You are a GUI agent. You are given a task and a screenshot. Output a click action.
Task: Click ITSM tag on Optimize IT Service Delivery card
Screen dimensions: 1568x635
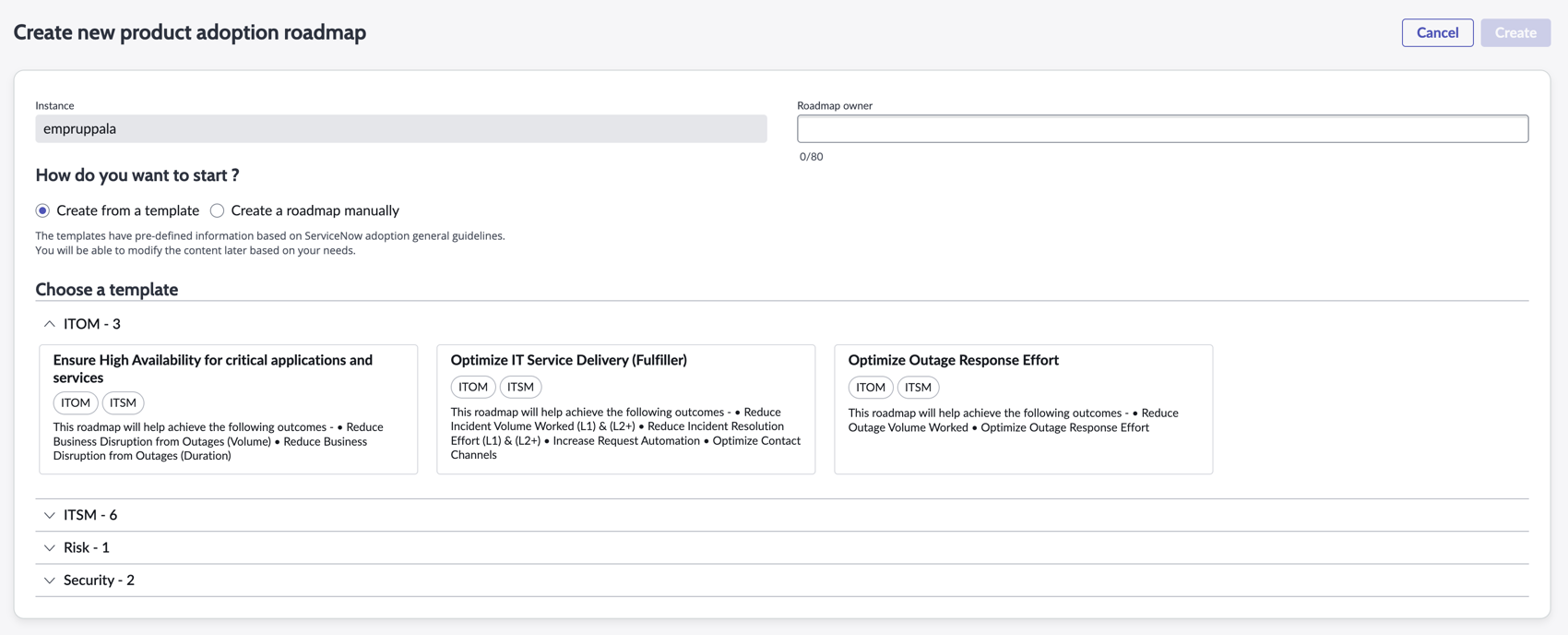click(x=520, y=387)
